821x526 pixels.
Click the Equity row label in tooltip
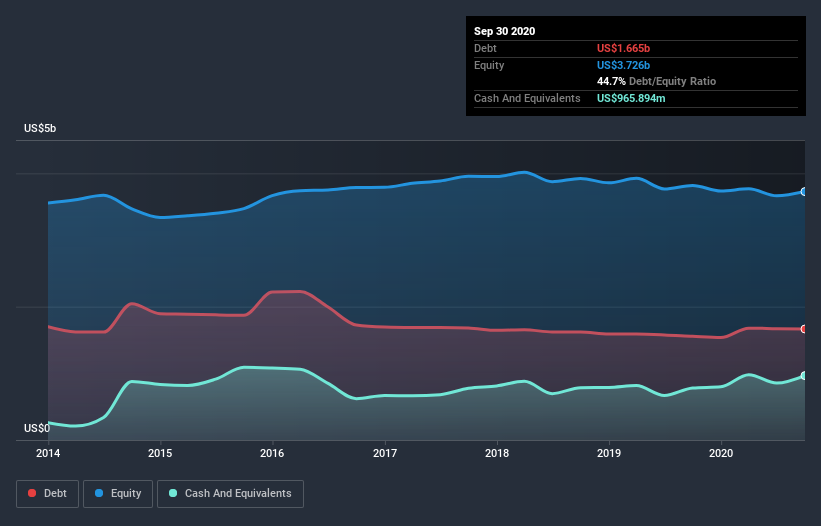489,65
